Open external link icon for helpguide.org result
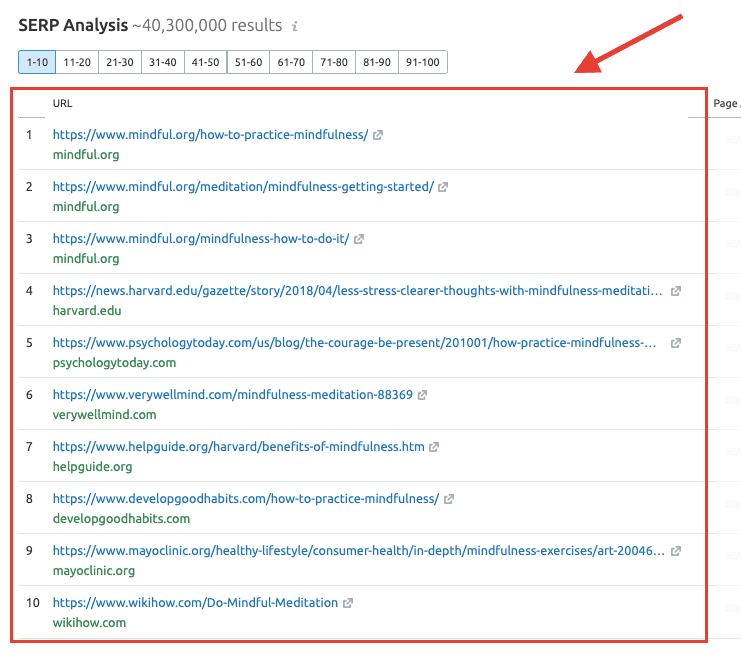Viewport: 741px width, 657px height. (x=434, y=447)
